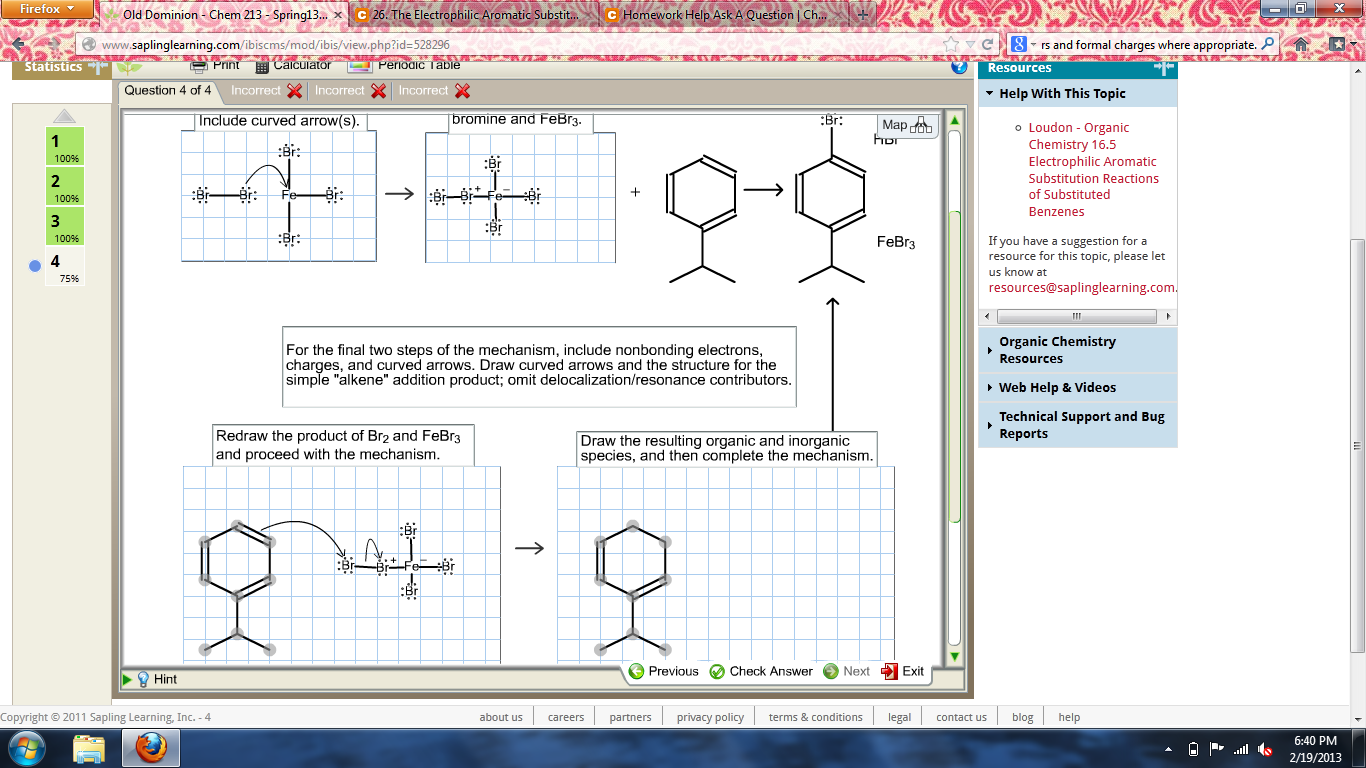Open the address bar history dropdown arrow

point(969,45)
